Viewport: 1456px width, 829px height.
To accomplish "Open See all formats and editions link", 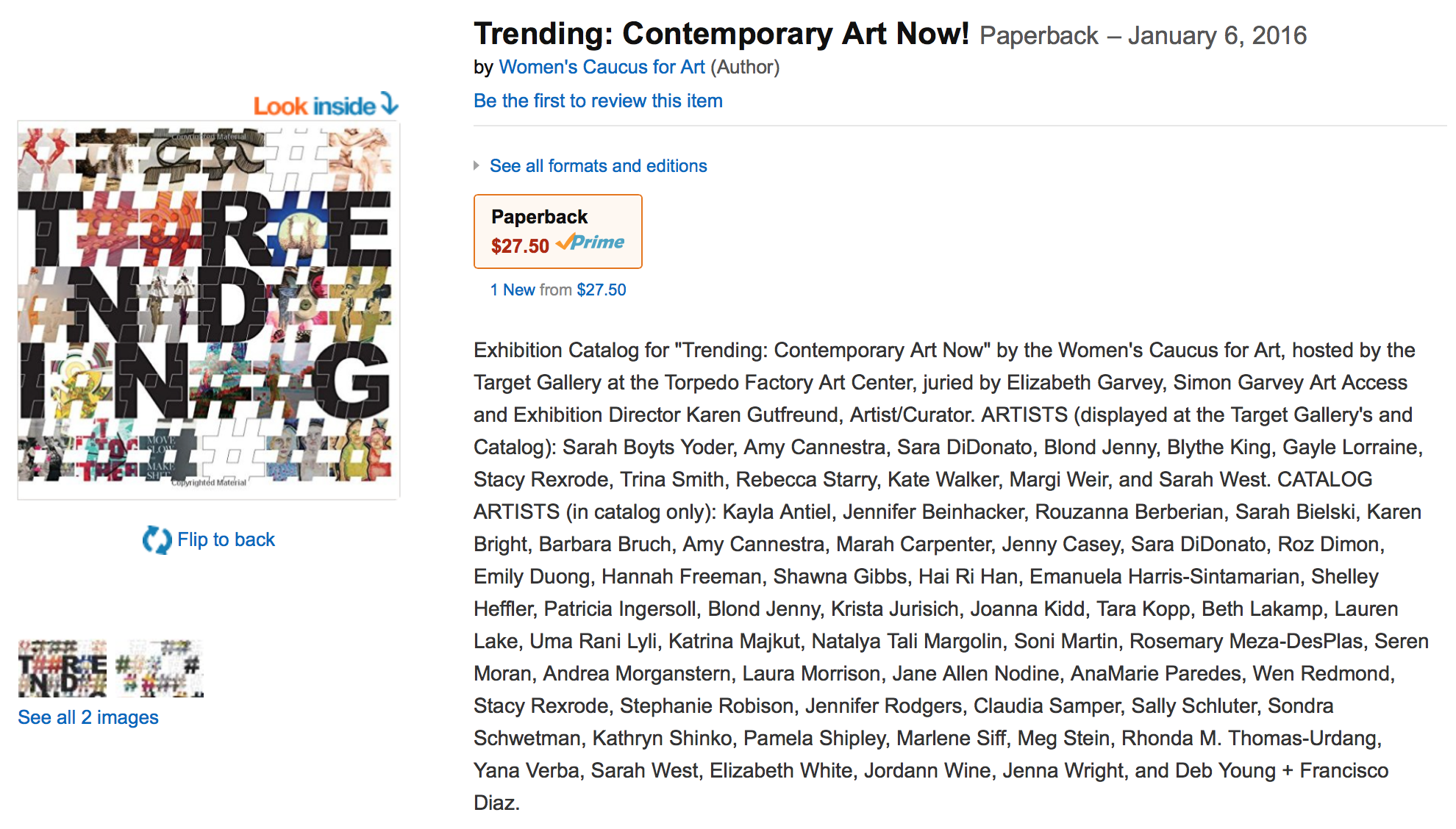I will (x=598, y=166).
